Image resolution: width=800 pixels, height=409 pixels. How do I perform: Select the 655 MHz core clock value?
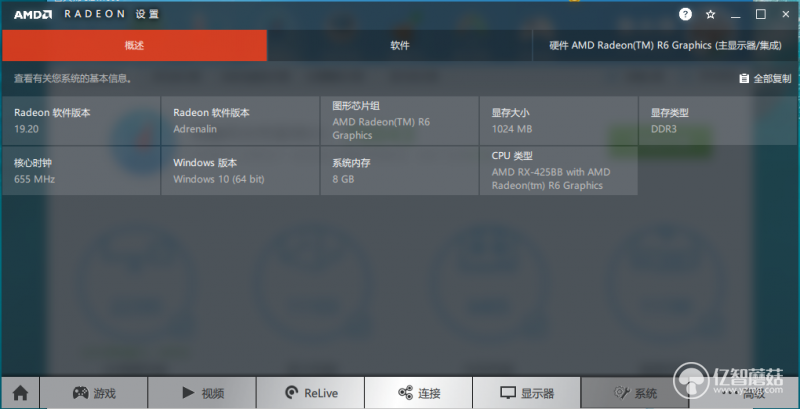click(35, 179)
